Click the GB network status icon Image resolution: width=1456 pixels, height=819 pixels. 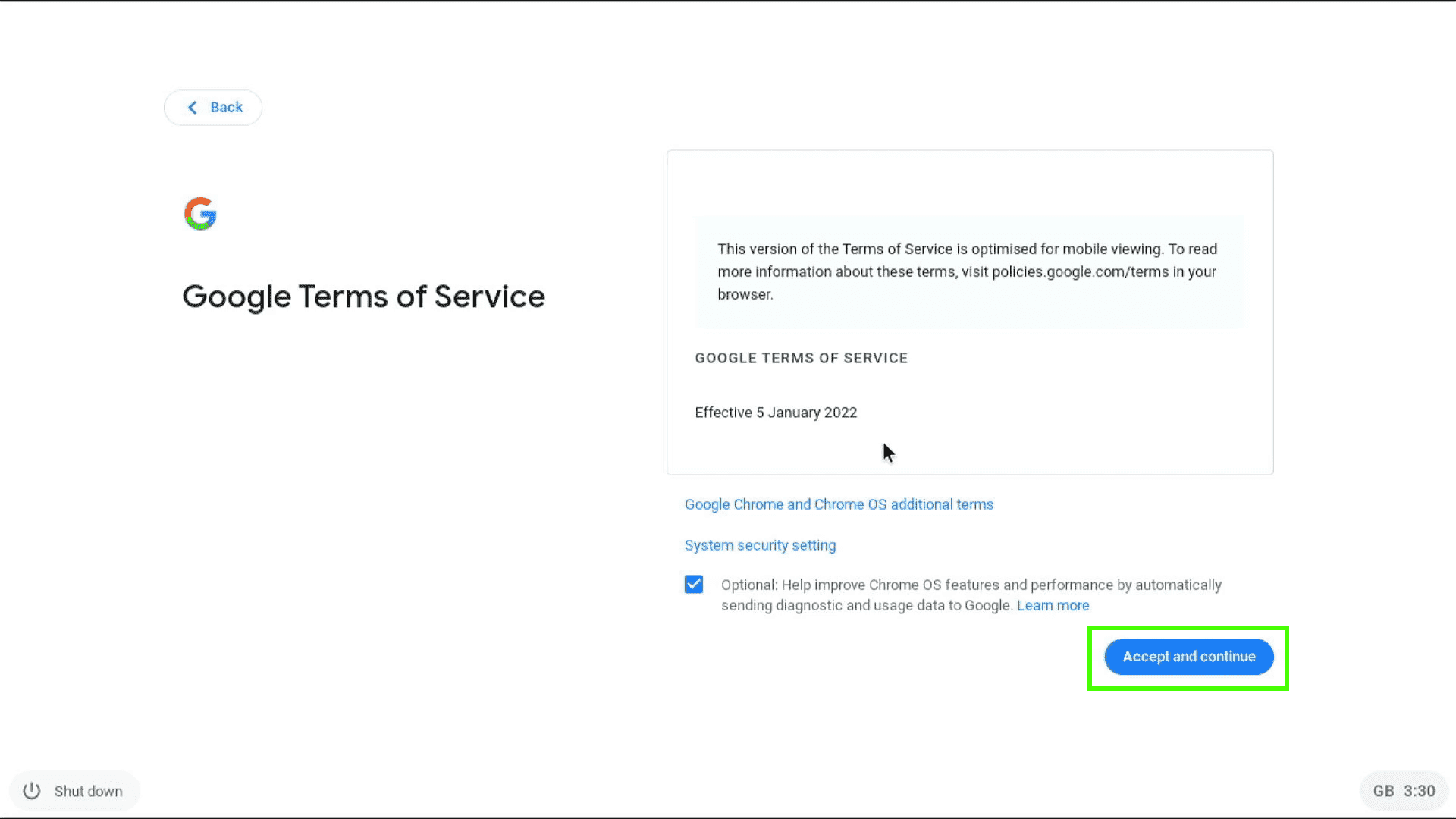click(1383, 791)
